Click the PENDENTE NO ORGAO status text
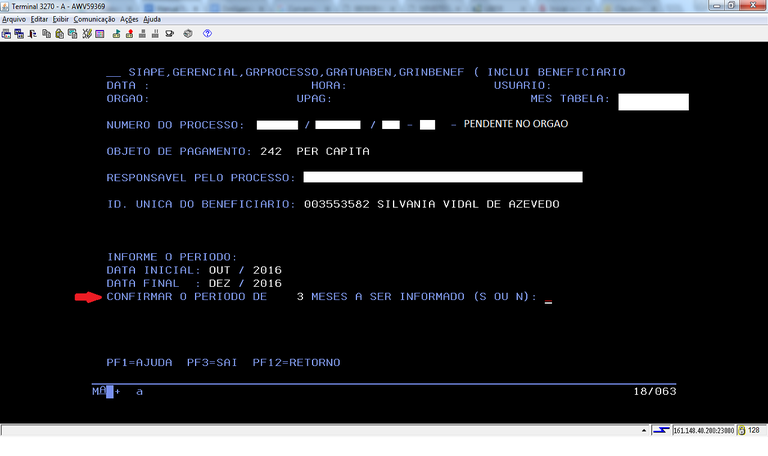Image resolution: width=768 pixels, height=456 pixels. (516, 124)
